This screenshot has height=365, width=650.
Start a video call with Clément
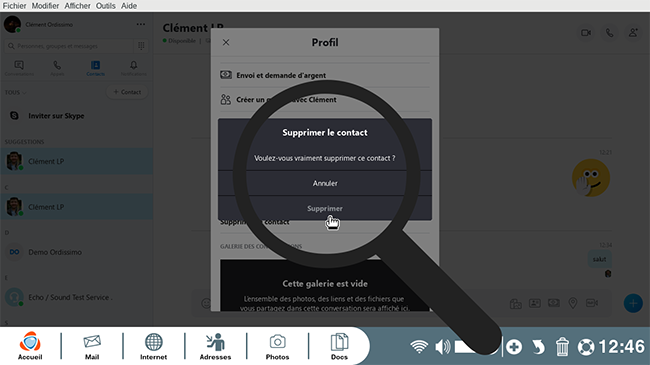pyautogui.click(x=586, y=33)
